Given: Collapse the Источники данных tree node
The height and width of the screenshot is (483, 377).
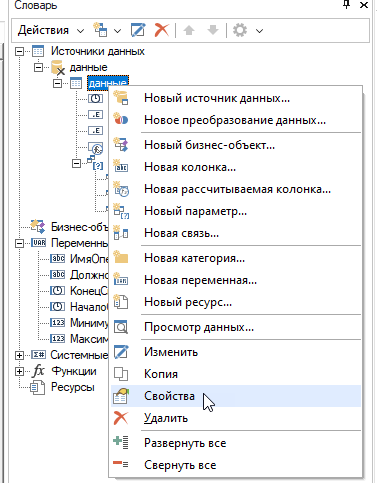Looking at the screenshot, I should 20,51.
